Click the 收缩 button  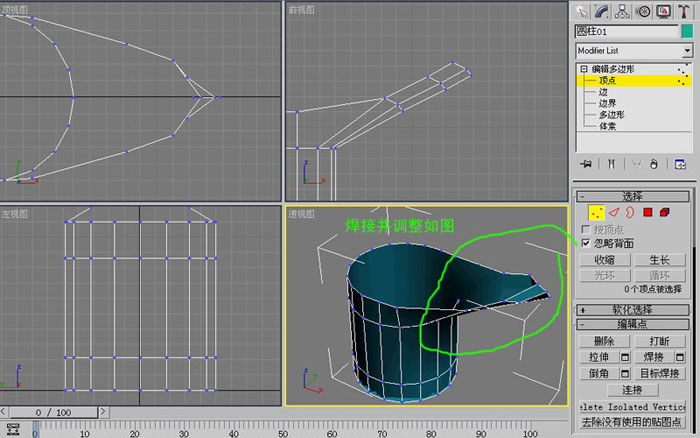(x=604, y=260)
